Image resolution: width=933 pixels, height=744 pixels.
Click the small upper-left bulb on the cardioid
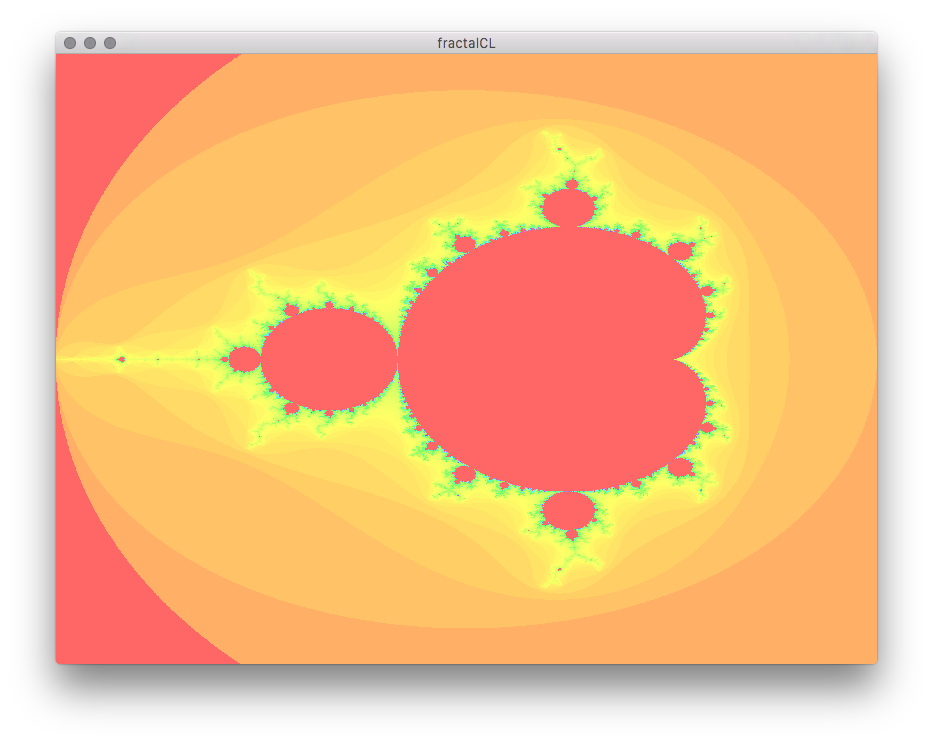click(464, 244)
